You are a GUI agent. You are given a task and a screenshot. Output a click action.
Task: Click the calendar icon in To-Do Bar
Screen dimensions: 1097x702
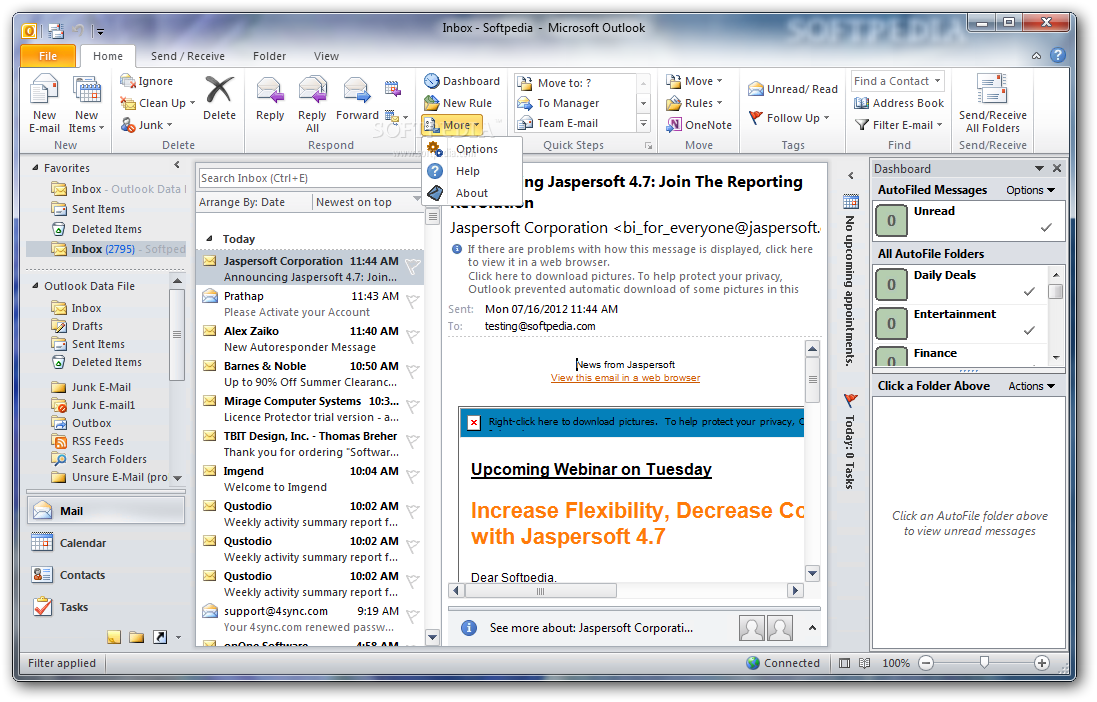pyautogui.click(x=851, y=202)
